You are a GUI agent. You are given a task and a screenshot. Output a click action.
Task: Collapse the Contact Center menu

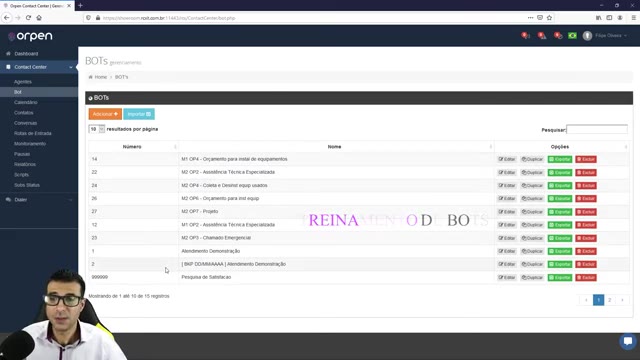(x=39, y=67)
